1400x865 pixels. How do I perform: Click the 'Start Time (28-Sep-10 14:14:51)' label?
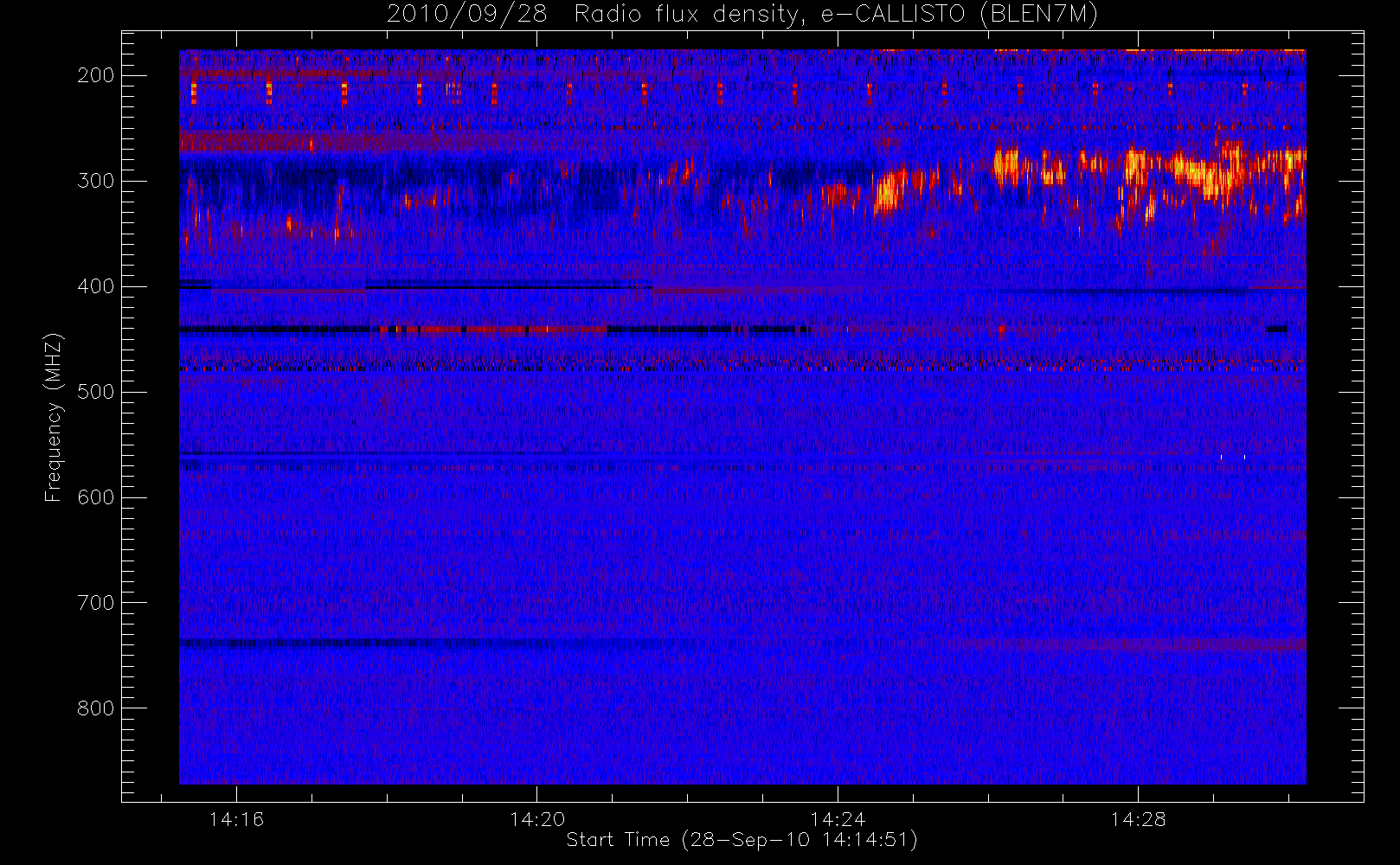742,840
